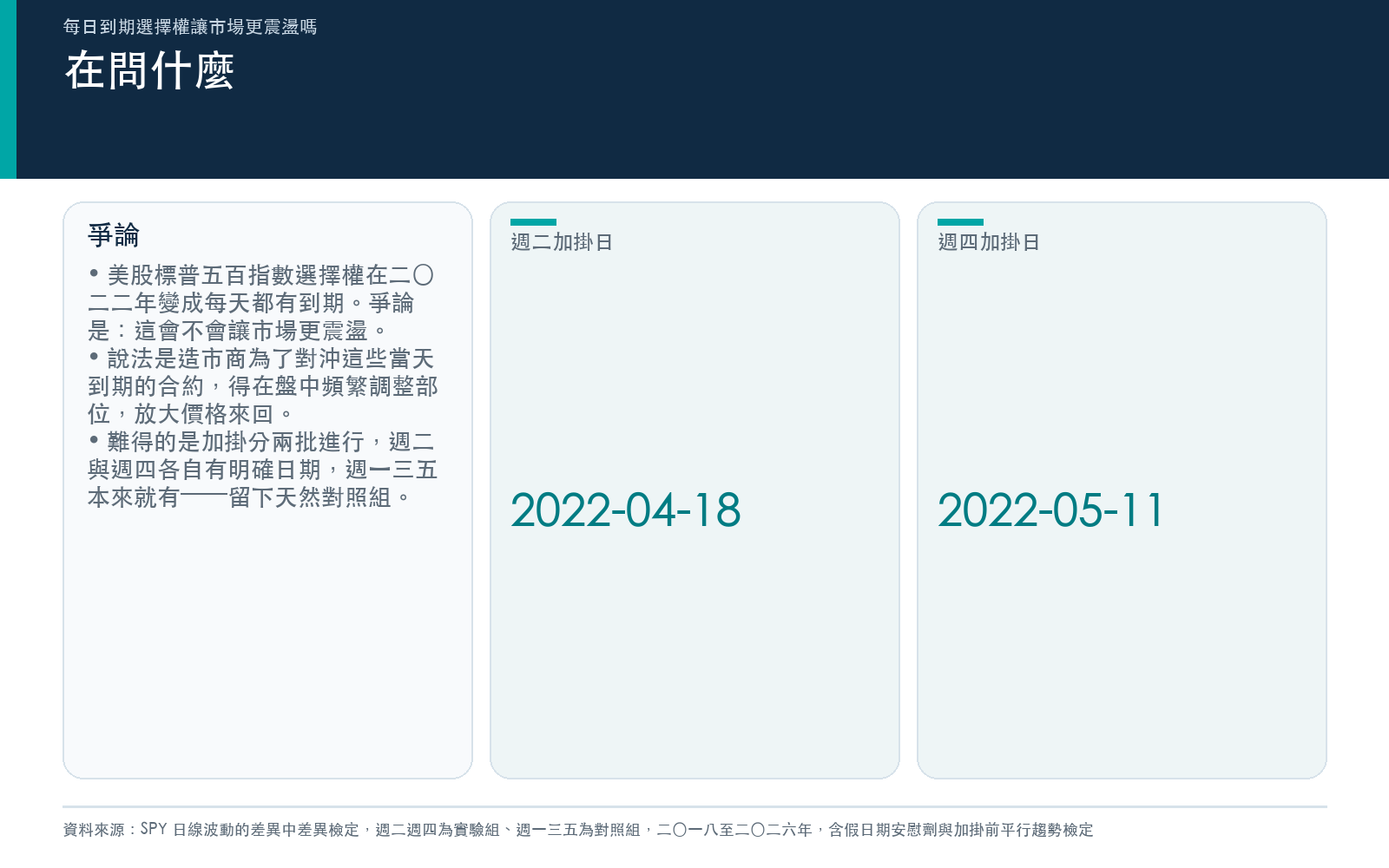1389x868 pixels.
Task: Click the 週四加掛日 label
Action: (989, 242)
